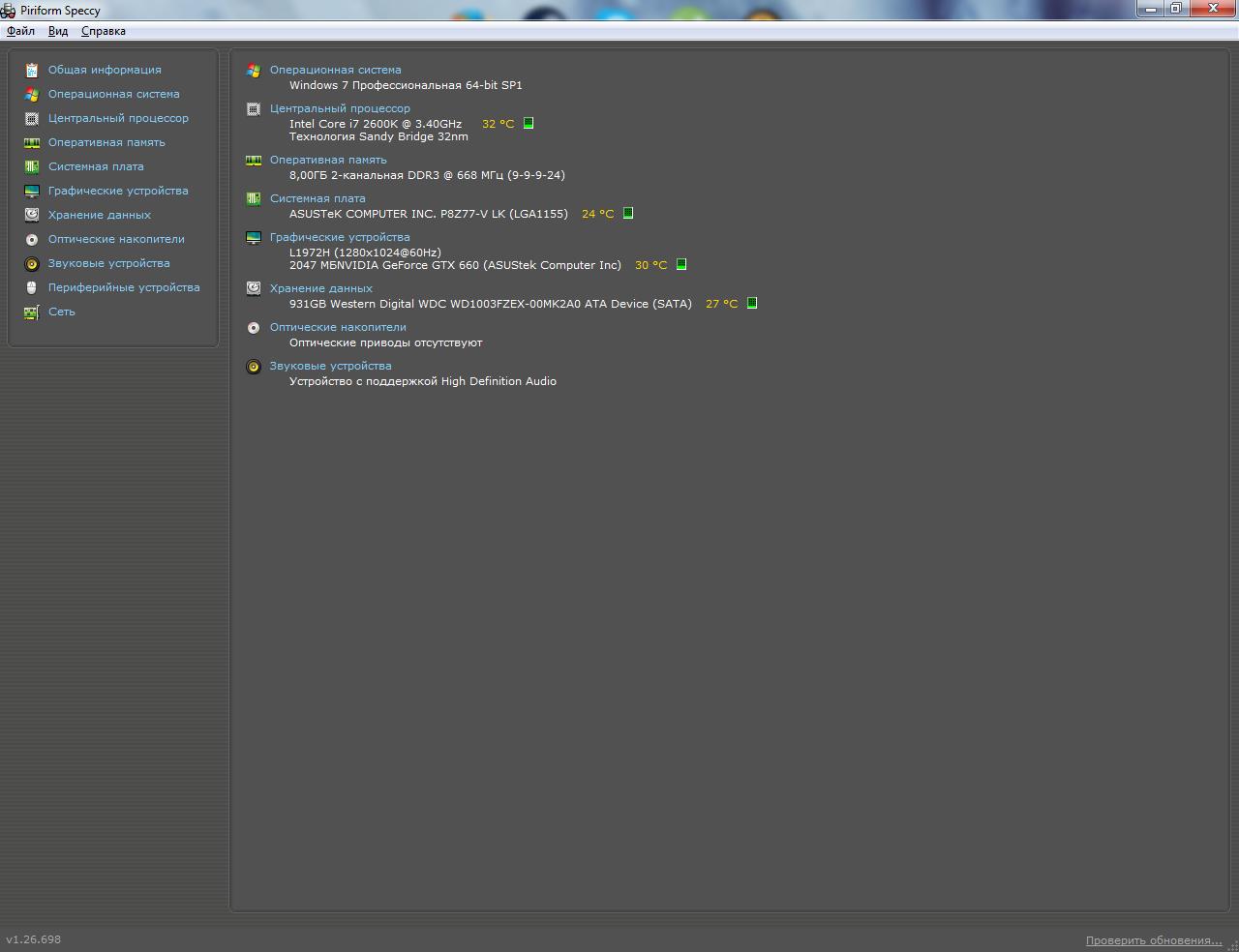The height and width of the screenshot is (952, 1239).
Task: Click the monitor icon beside Графические устройства in sidebar
Action: [x=32, y=191]
